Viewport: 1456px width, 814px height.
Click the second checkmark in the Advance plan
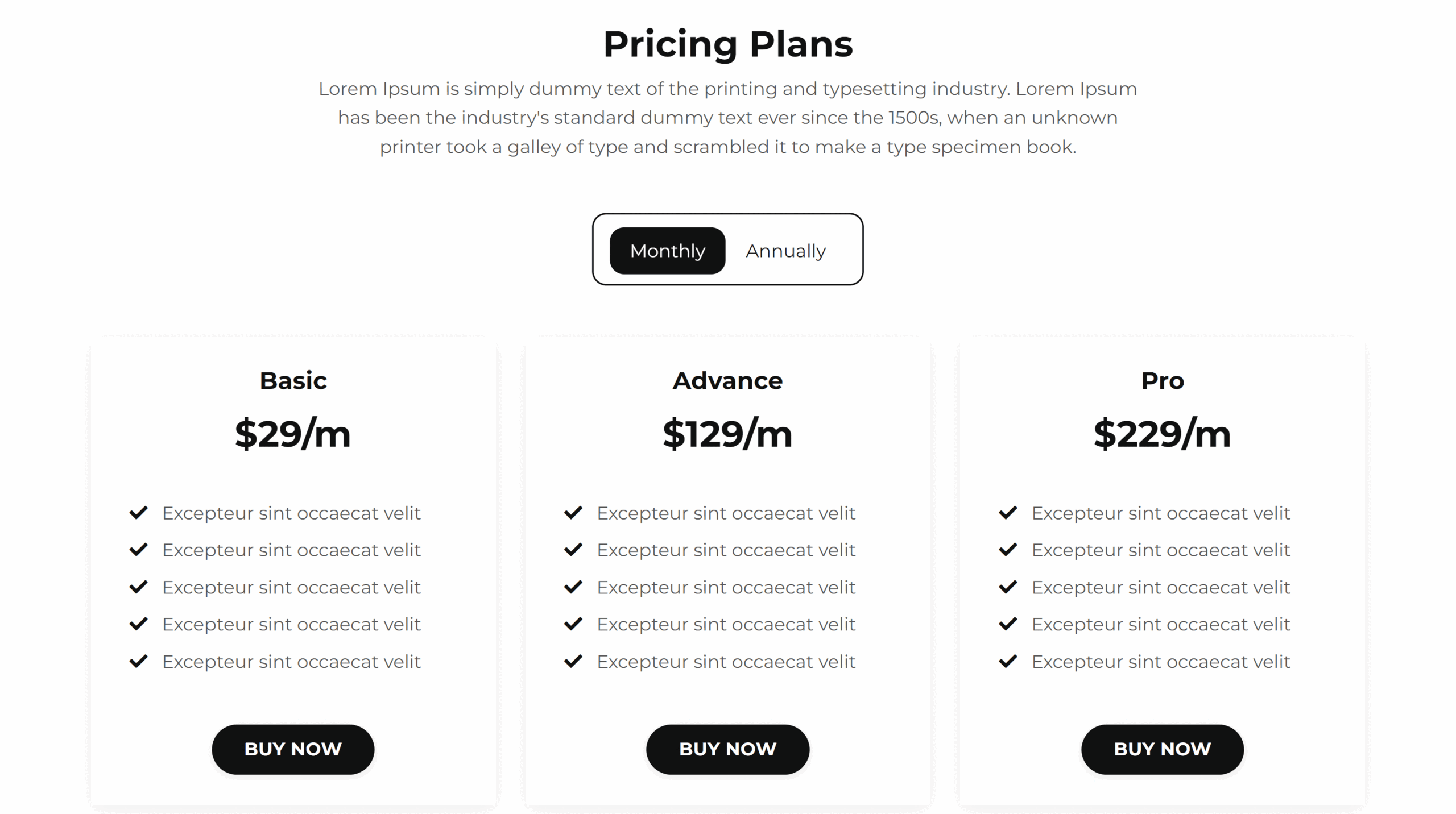pyautogui.click(x=573, y=550)
